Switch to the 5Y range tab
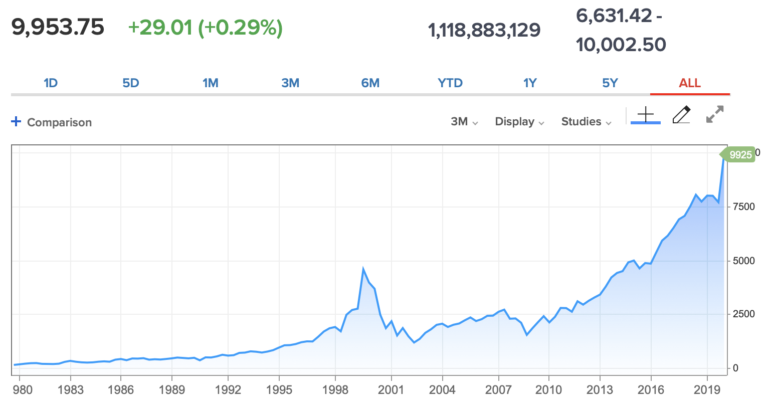 coord(610,83)
